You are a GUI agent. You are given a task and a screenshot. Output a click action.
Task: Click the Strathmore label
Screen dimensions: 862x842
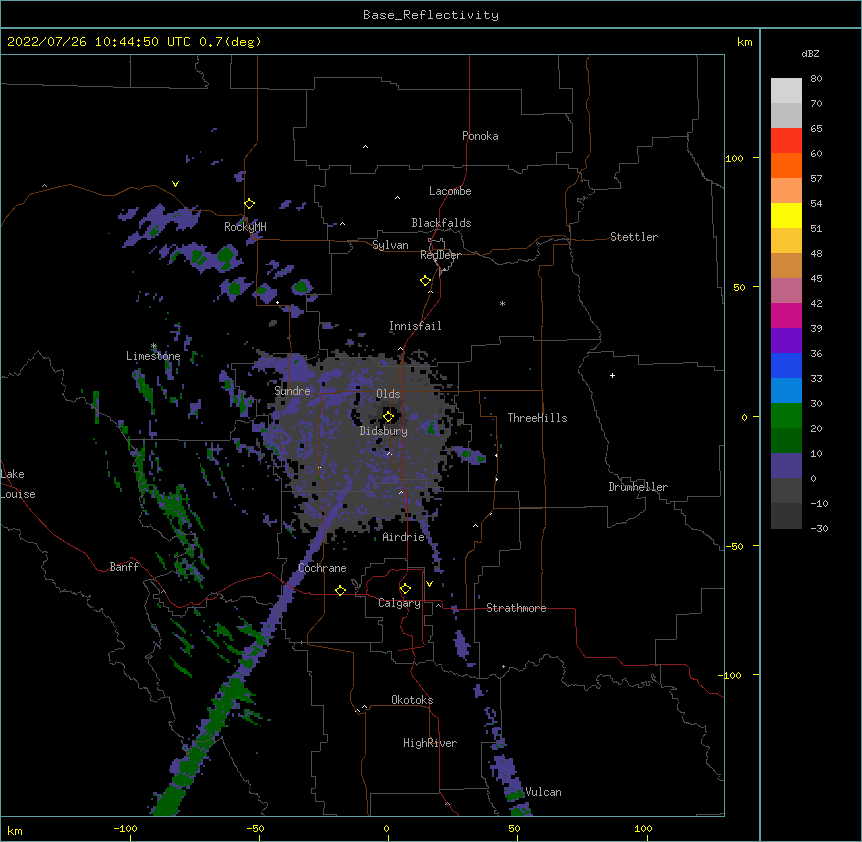(x=516, y=608)
